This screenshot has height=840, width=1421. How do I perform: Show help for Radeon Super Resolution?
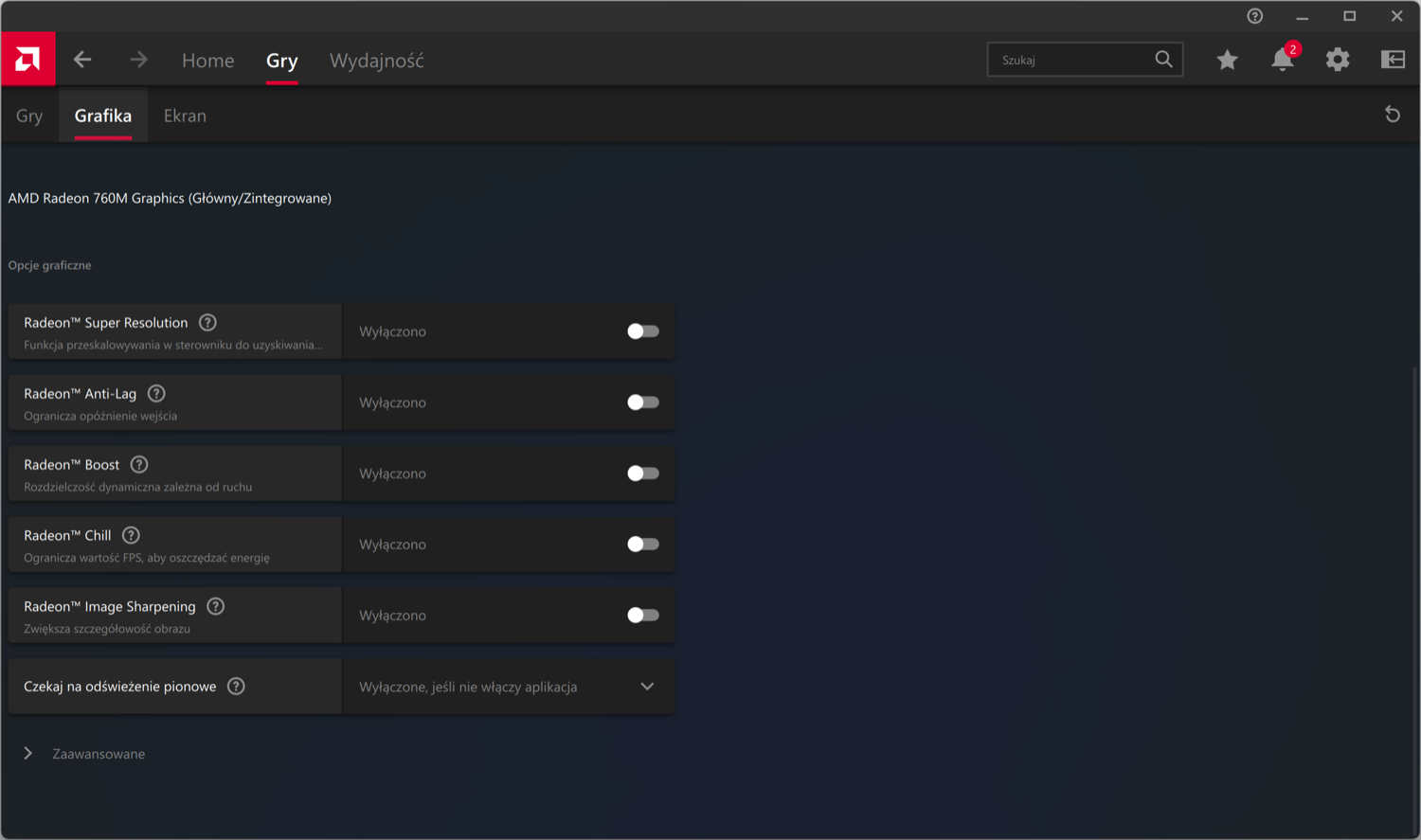208,323
